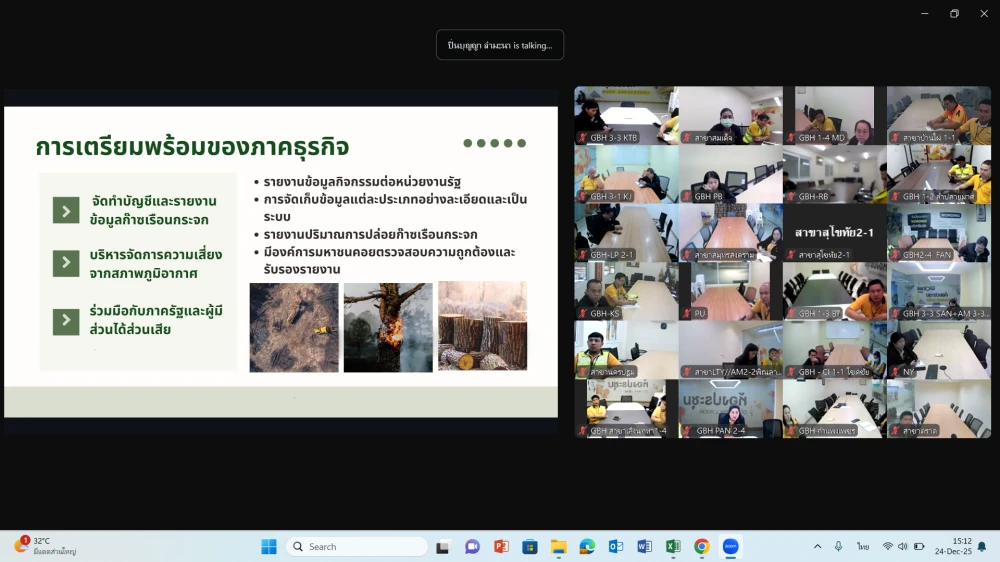Launch Microsoft Edge from the taskbar
The width and height of the screenshot is (1000, 562).
coord(587,547)
